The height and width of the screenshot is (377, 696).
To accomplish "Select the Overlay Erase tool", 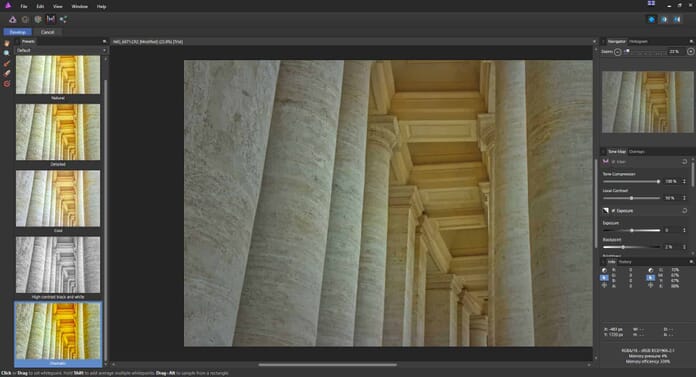I will [x=7, y=73].
